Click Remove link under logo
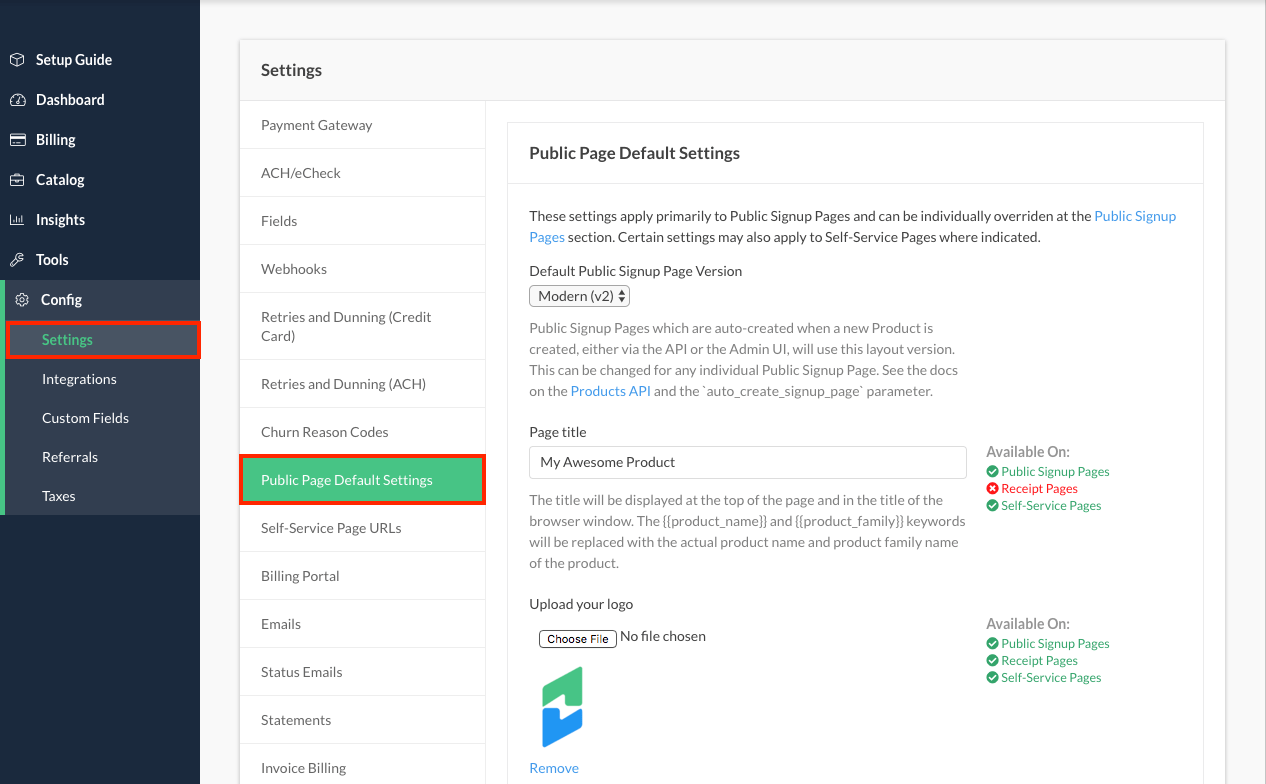Image resolution: width=1266 pixels, height=784 pixels. tap(554, 768)
